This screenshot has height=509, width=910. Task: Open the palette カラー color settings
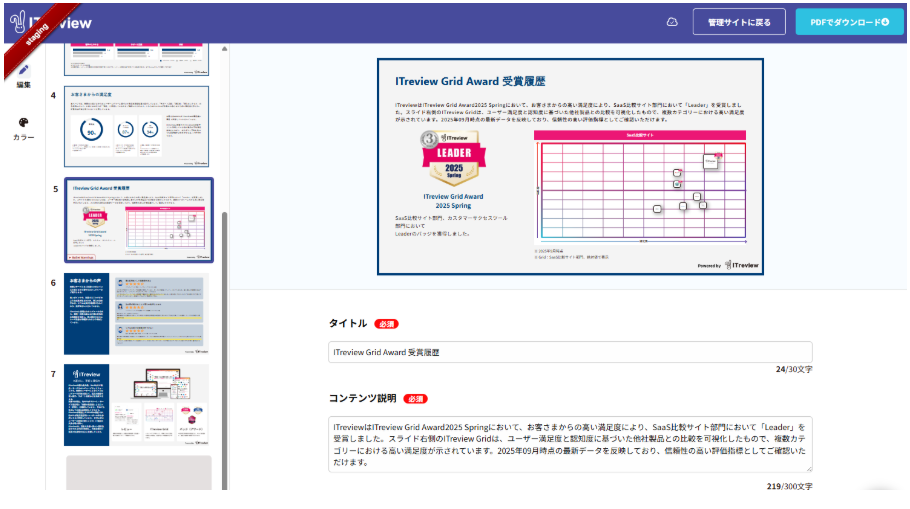click(24, 128)
